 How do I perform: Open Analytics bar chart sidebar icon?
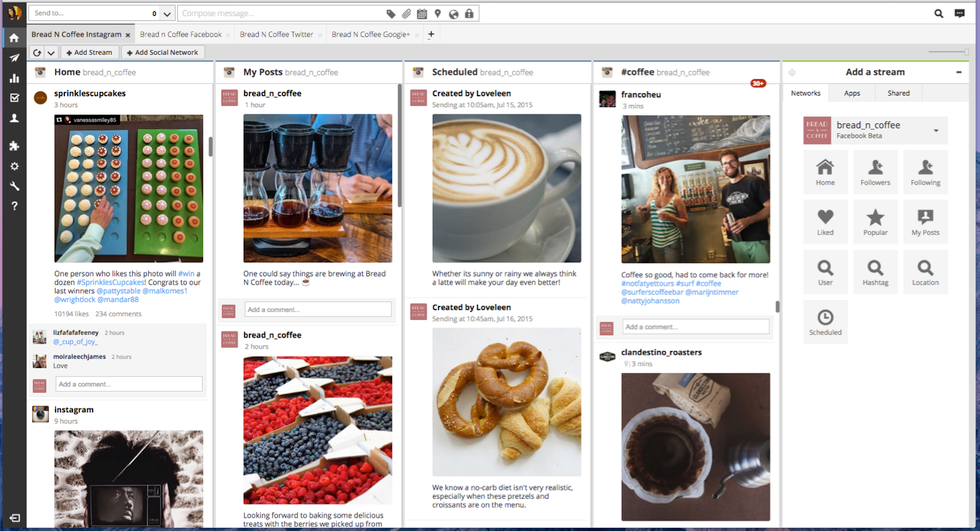click(x=14, y=78)
